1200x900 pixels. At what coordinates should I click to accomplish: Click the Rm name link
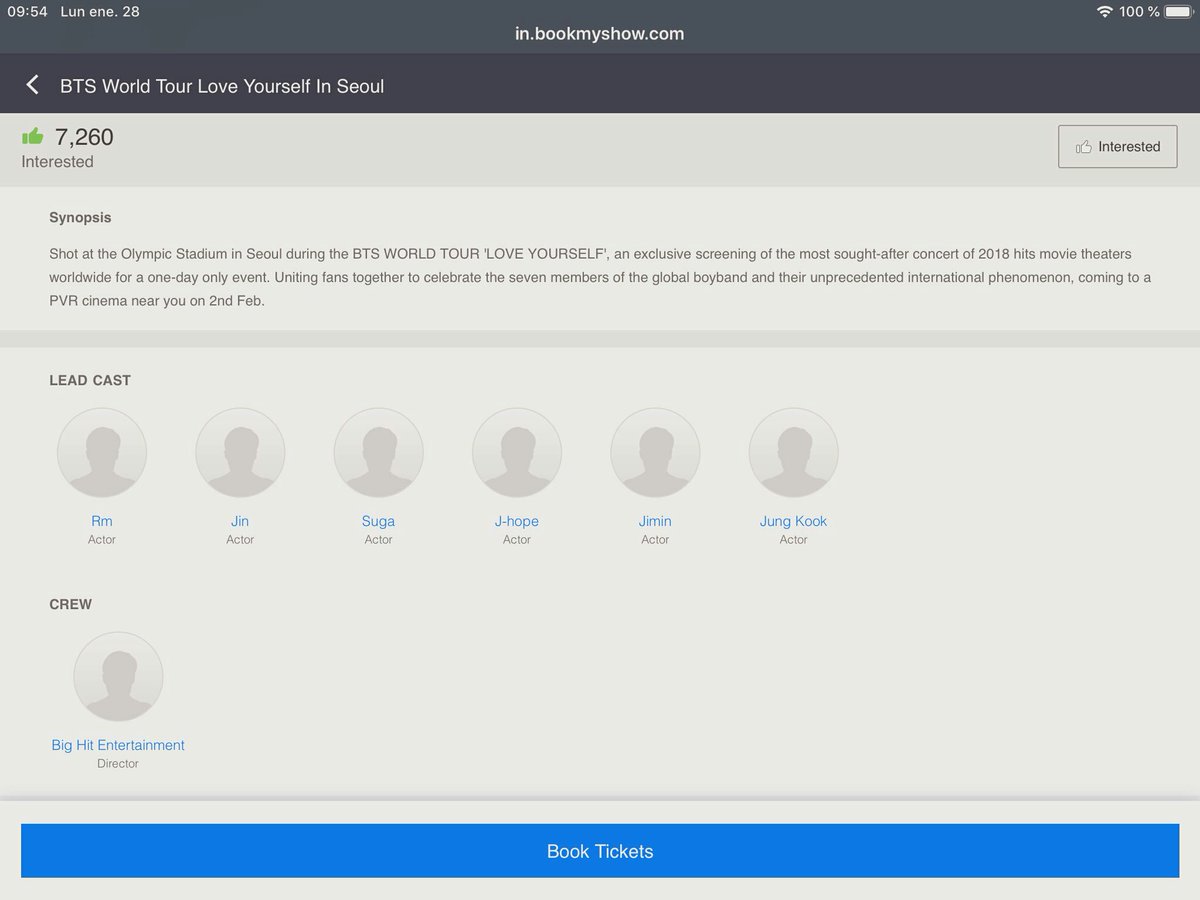pyautogui.click(x=102, y=521)
